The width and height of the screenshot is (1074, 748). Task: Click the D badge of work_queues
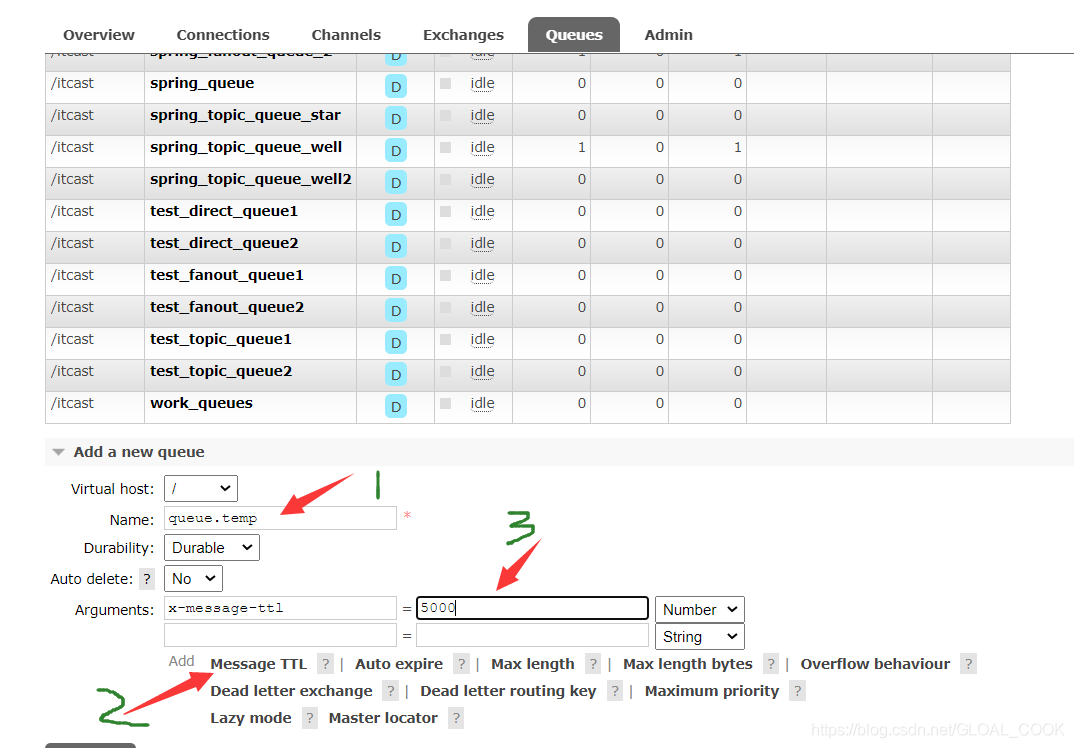click(x=396, y=406)
